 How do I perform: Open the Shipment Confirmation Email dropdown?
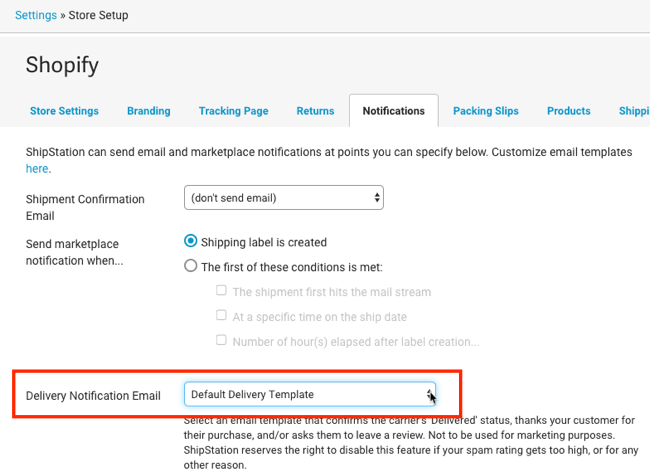(x=284, y=198)
